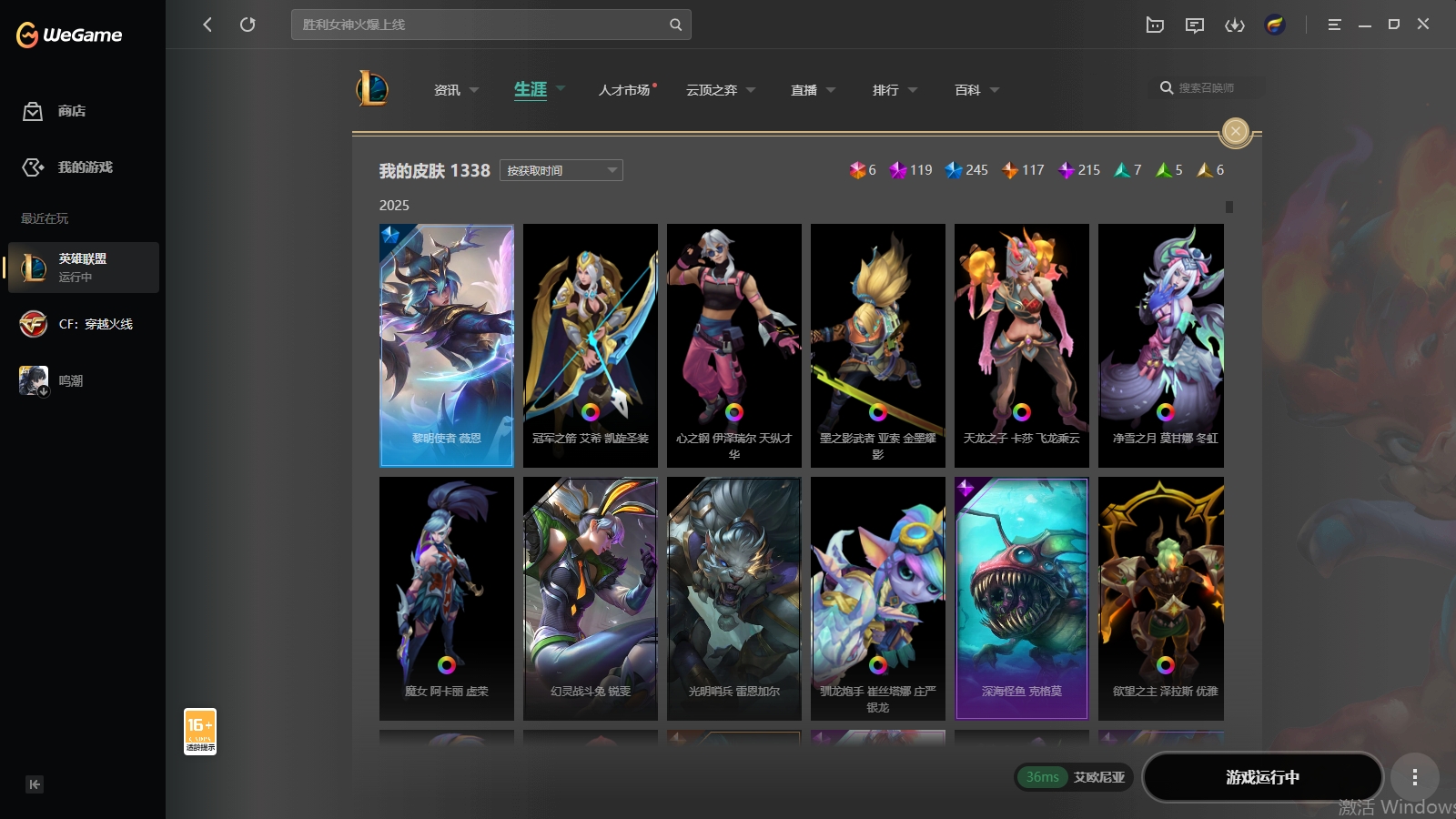Filter by gold rarity icon 6
Image resolution: width=1456 pixels, height=819 pixels.
pyautogui.click(x=1210, y=170)
